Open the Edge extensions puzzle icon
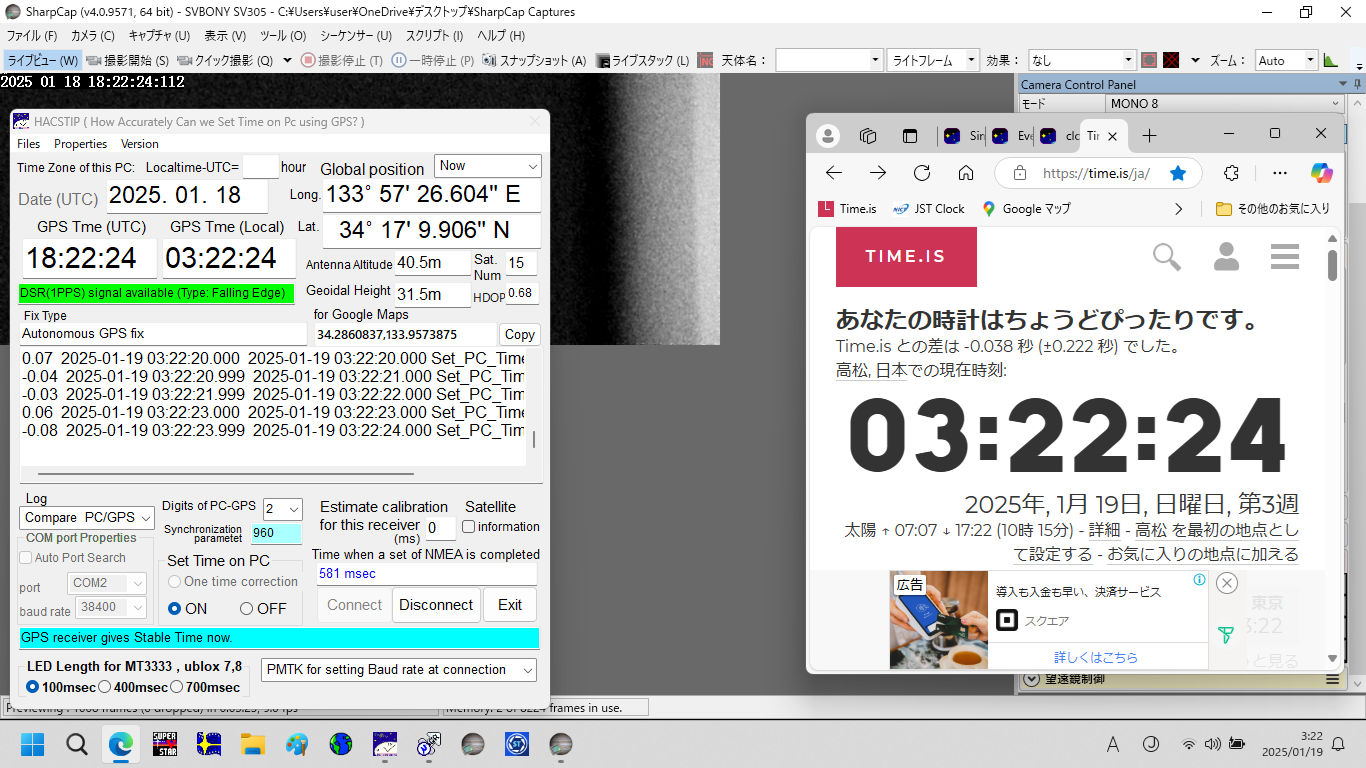 (1231, 173)
